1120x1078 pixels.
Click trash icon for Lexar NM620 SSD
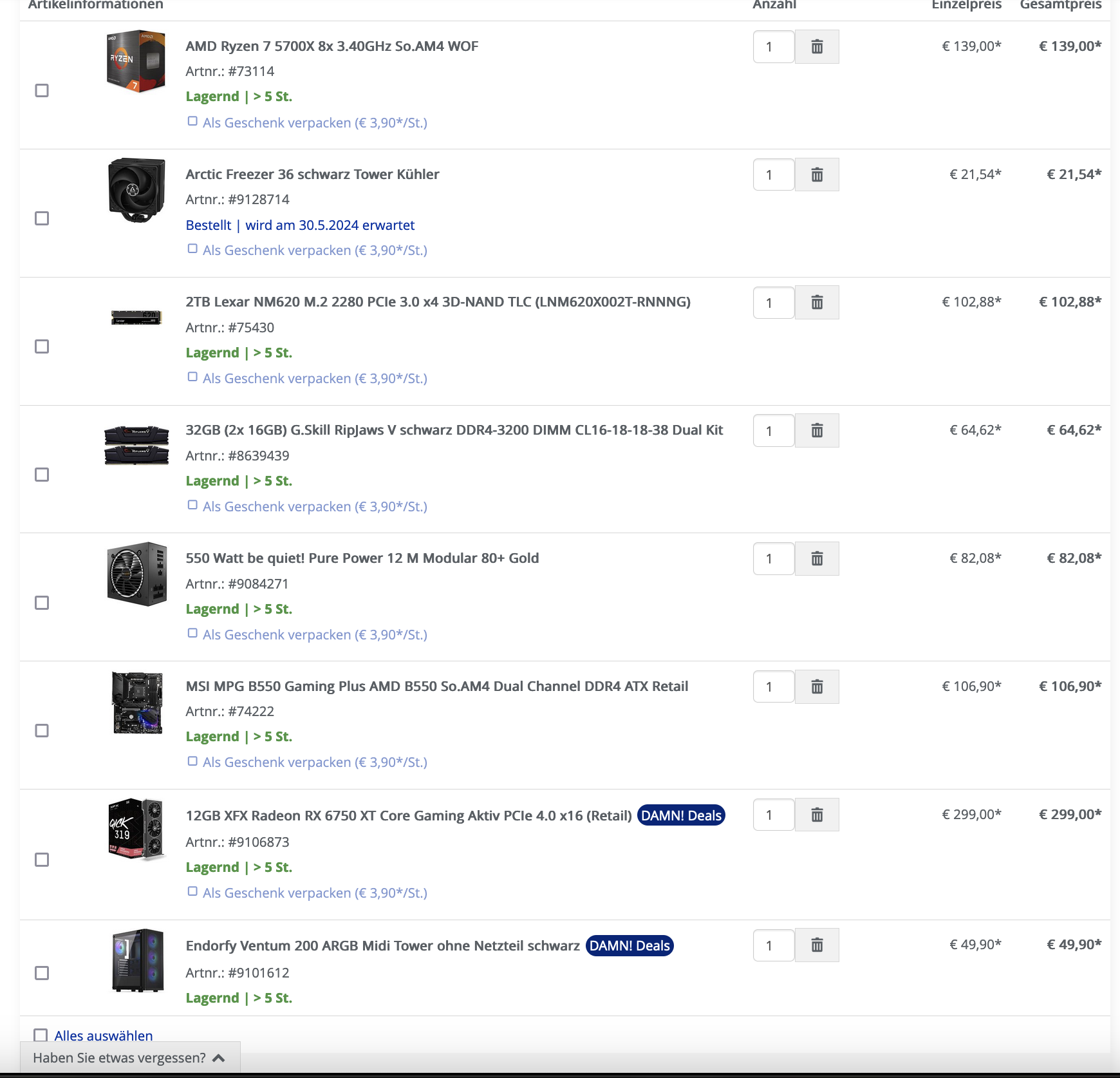coord(817,302)
